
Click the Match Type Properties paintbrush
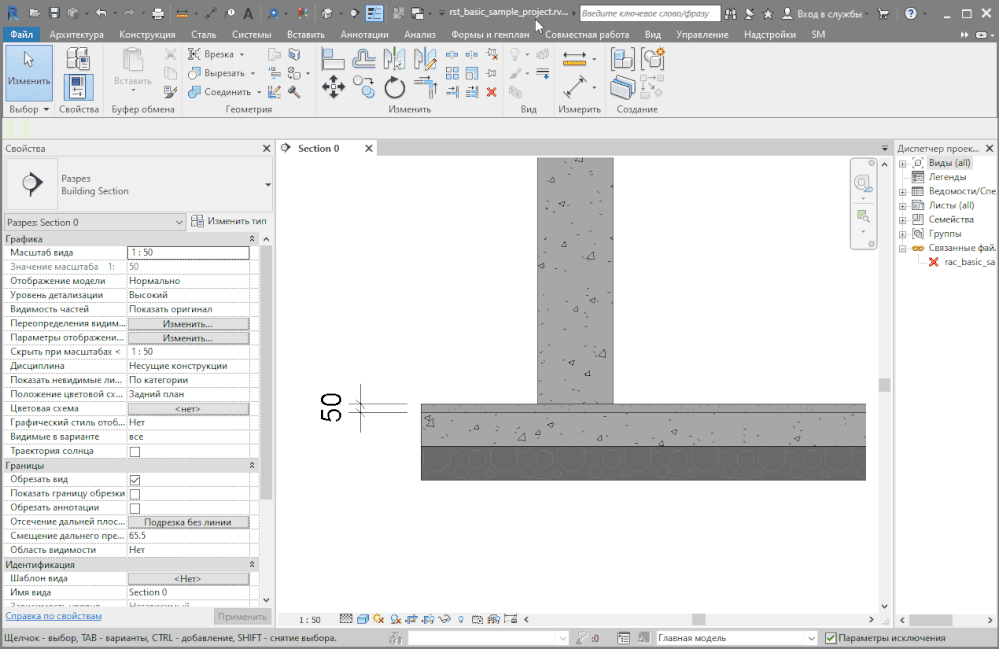pyautogui.click(x=170, y=92)
